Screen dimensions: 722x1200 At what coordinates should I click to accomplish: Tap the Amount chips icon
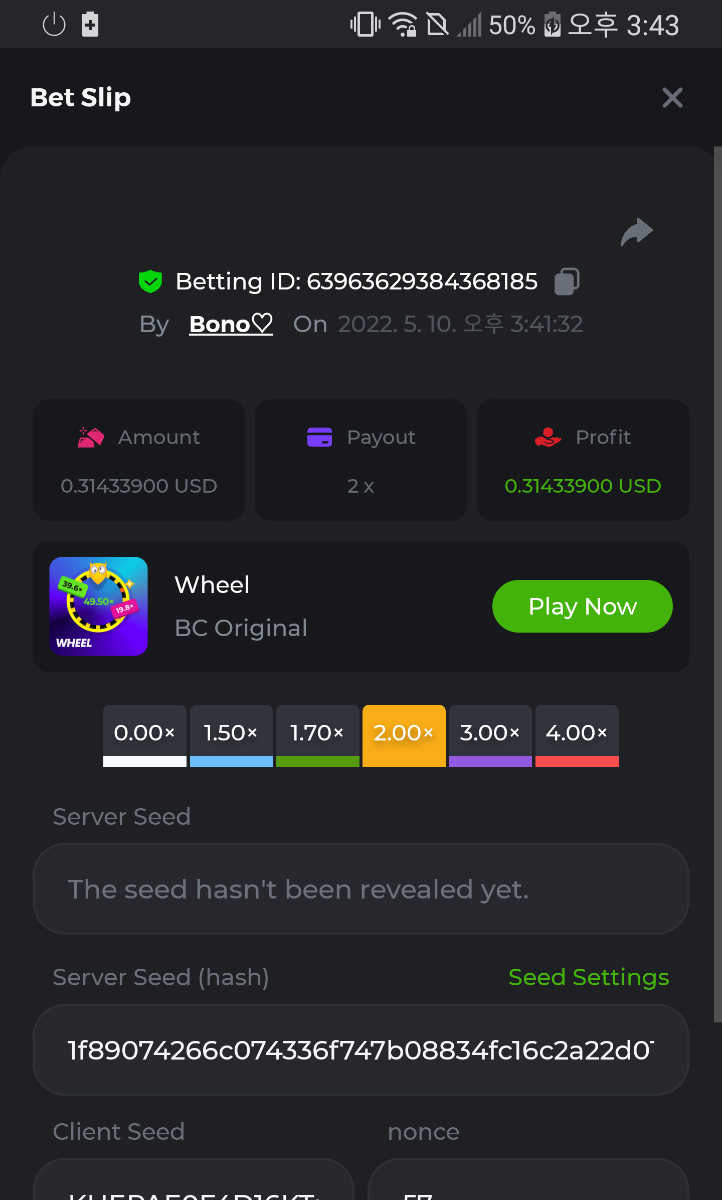91,437
